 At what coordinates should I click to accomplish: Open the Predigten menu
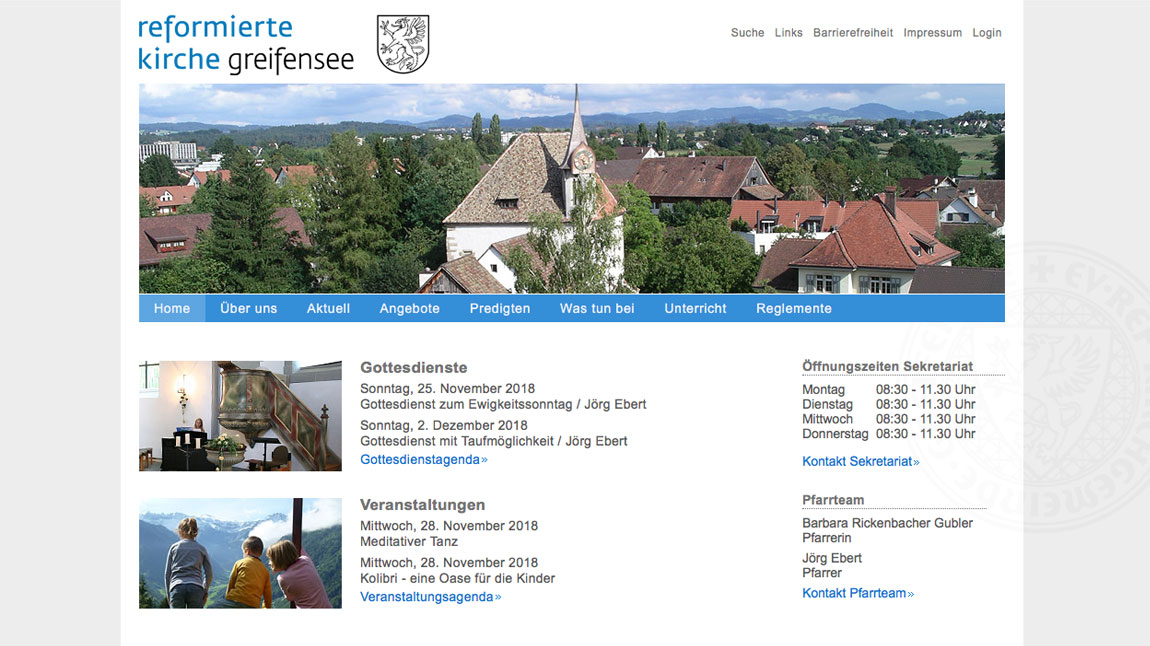tap(499, 309)
